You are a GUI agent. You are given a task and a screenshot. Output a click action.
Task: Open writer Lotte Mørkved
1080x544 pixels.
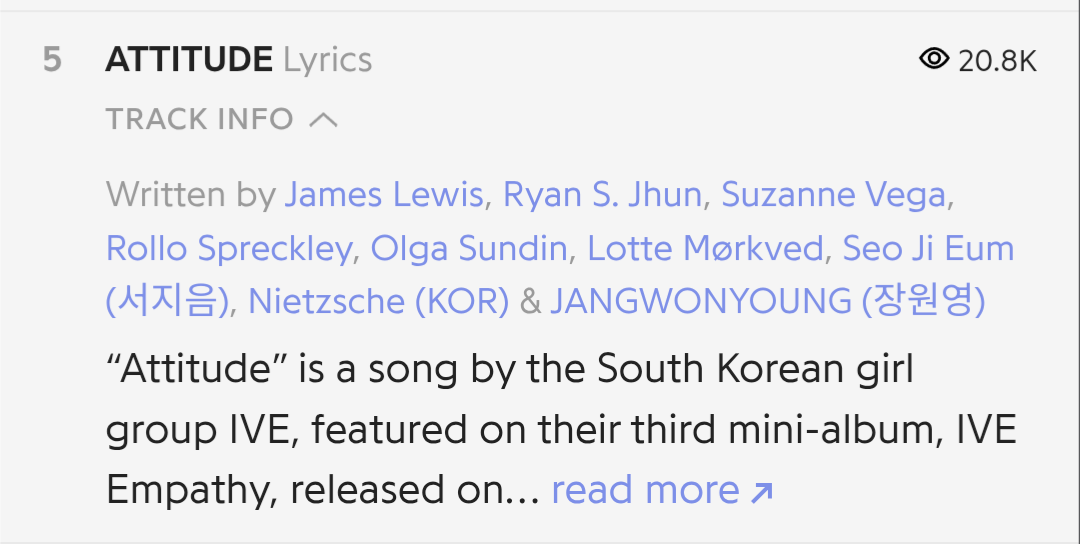(705, 248)
